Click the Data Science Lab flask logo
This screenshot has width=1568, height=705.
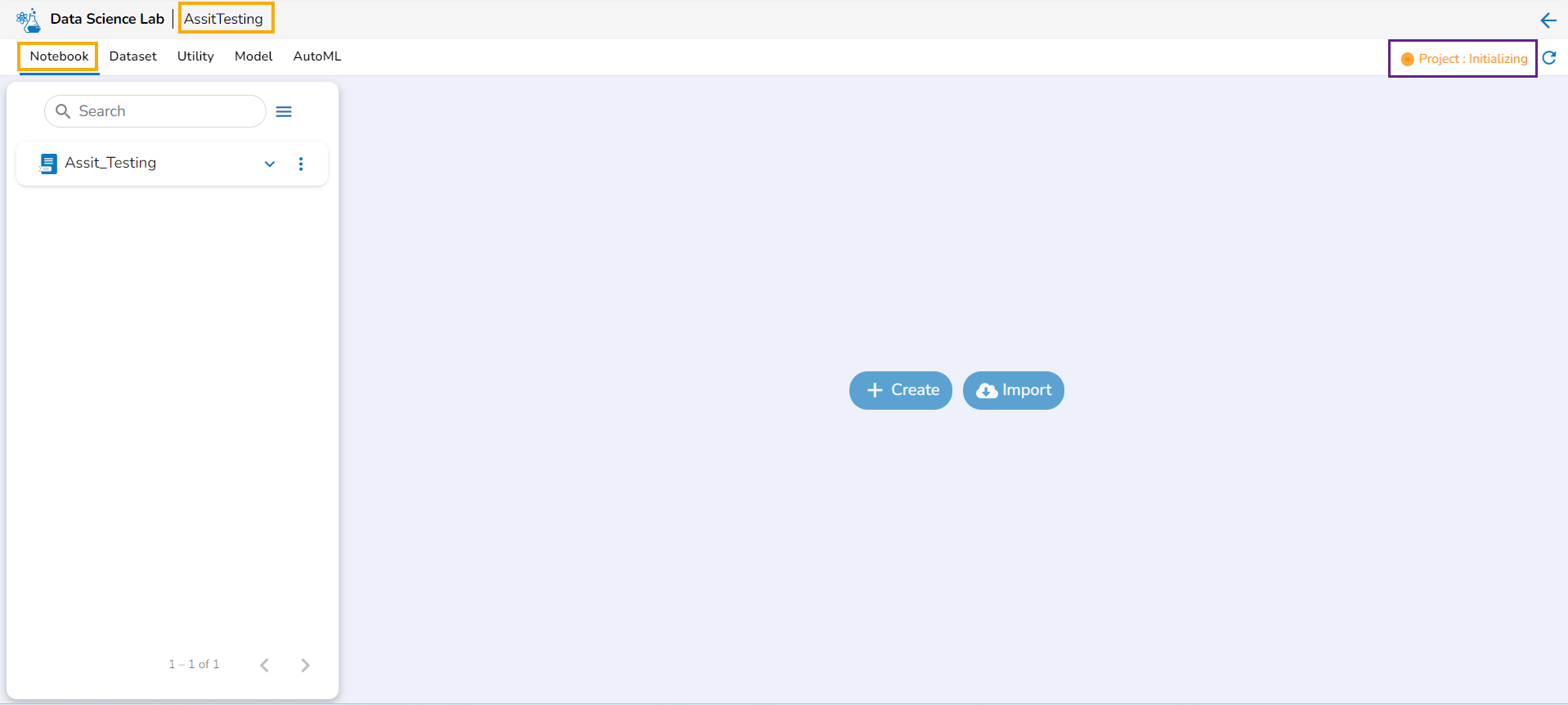29,20
